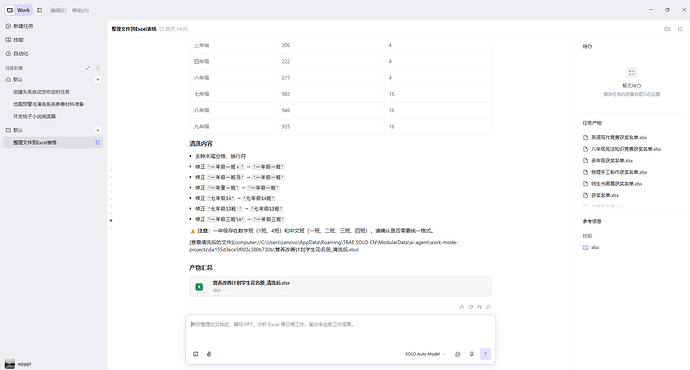Click the 待办 section heading
The height and width of the screenshot is (370, 690).
pyautogui.click(x=587, y=47)
